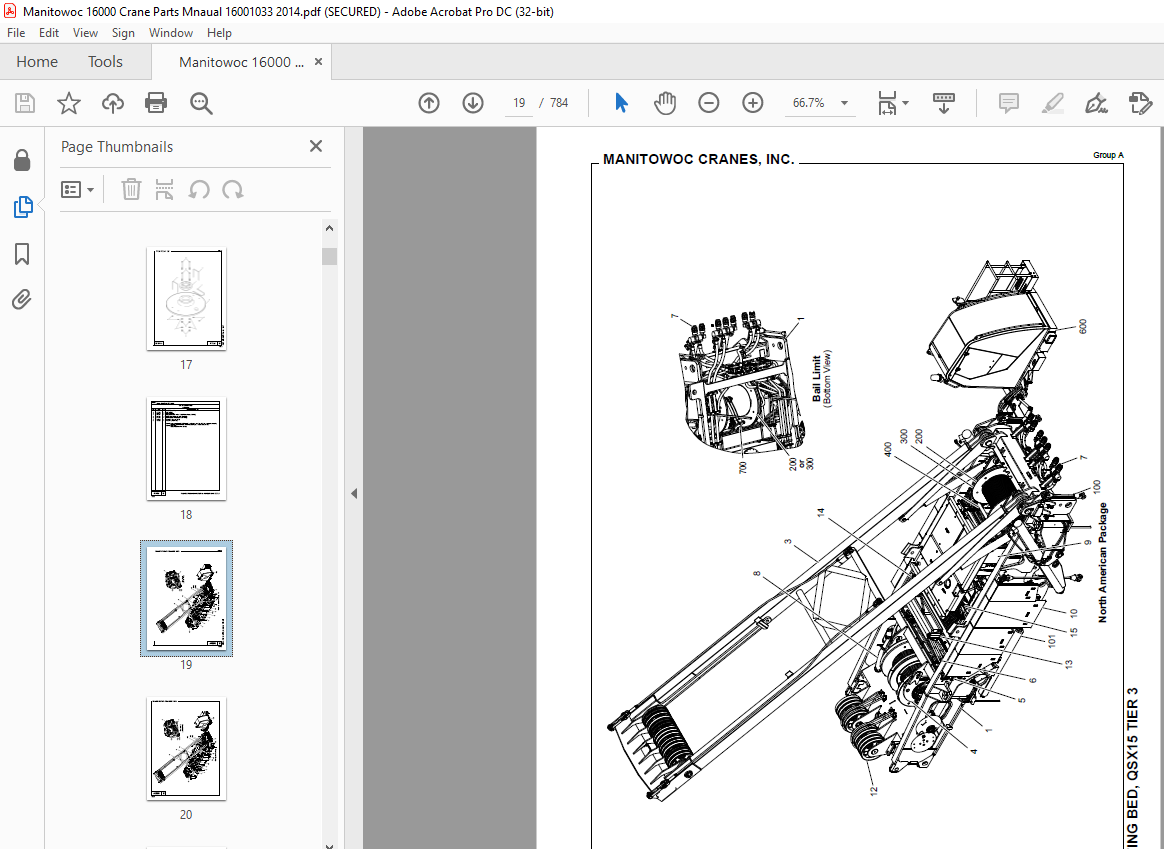Select page 20 thumbnail

(186, 748)
